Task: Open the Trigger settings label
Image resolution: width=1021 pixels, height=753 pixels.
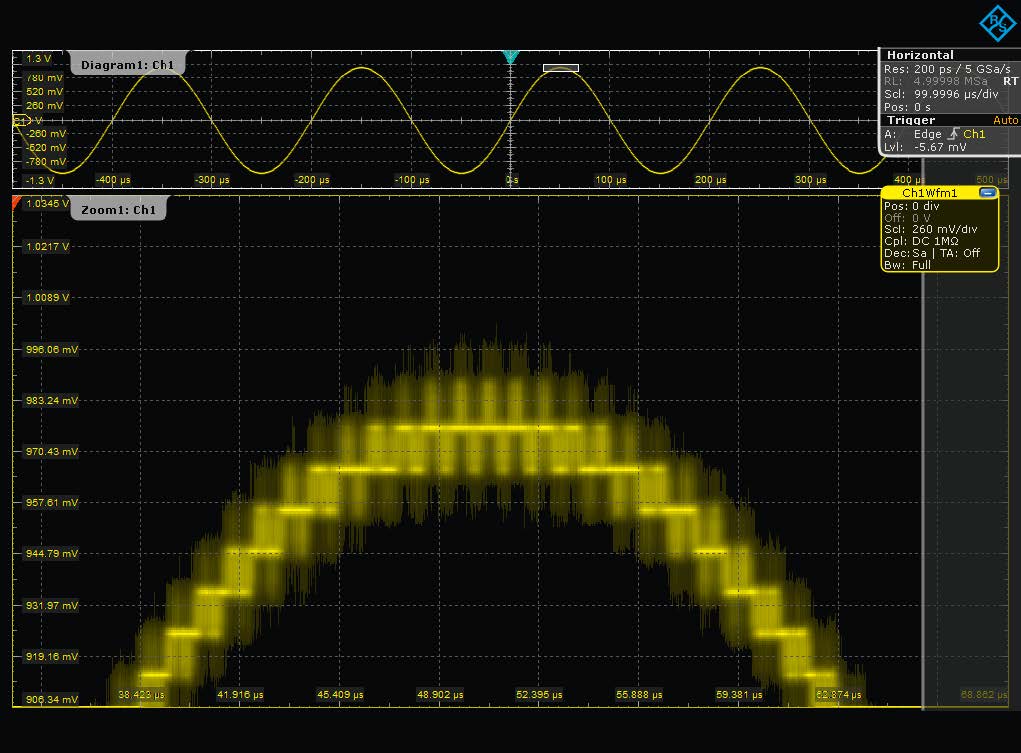Action: [x=911, y=120]
